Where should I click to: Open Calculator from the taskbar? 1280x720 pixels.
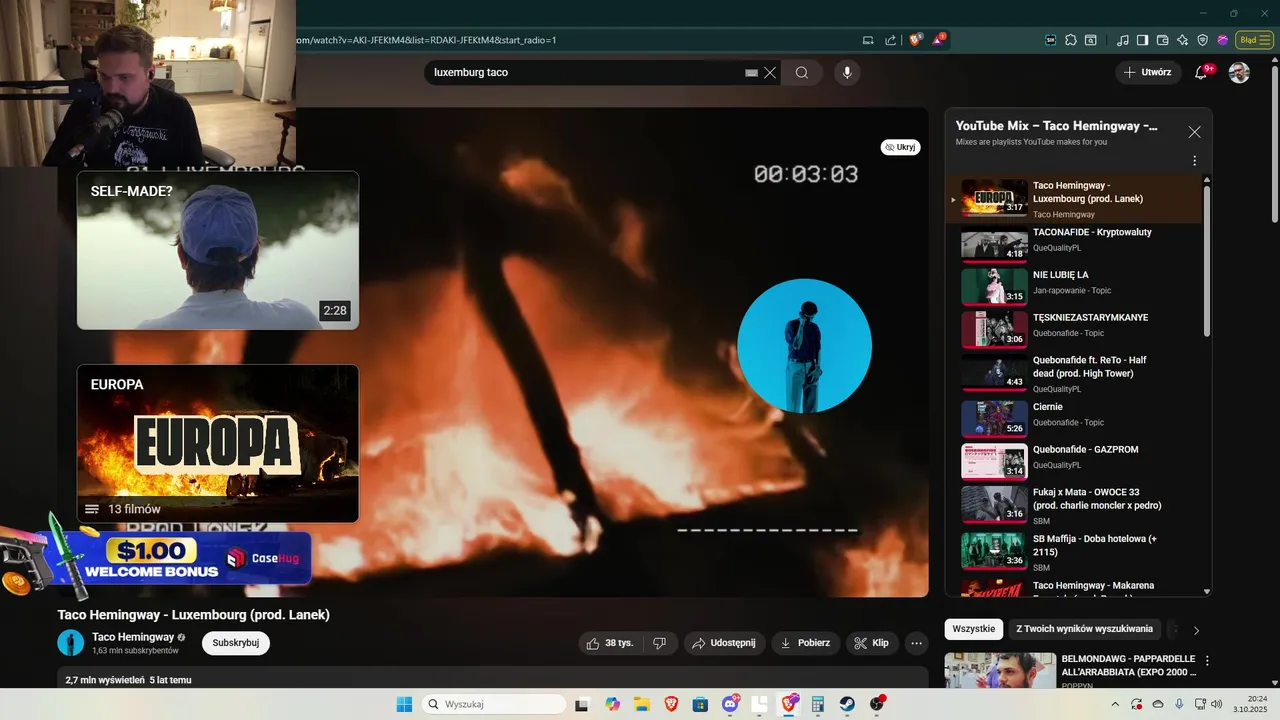coord(818,704)
